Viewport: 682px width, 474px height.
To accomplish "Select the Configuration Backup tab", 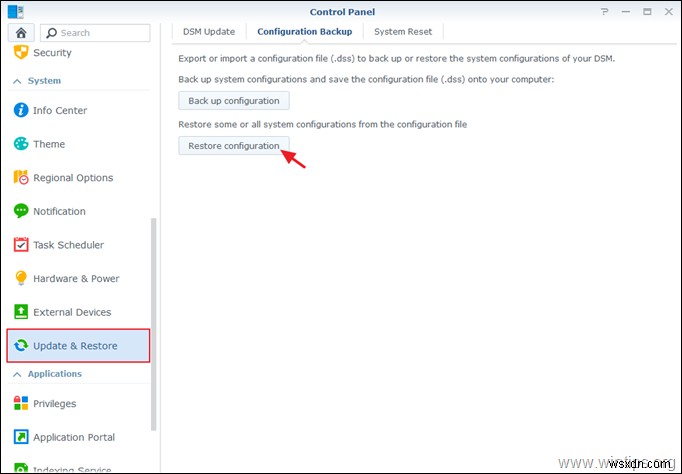I will click(x=304, y=32).
